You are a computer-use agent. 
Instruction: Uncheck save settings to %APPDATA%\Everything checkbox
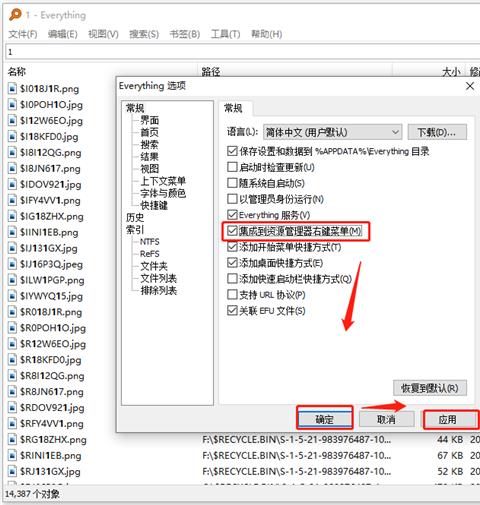tap(232, 151)
